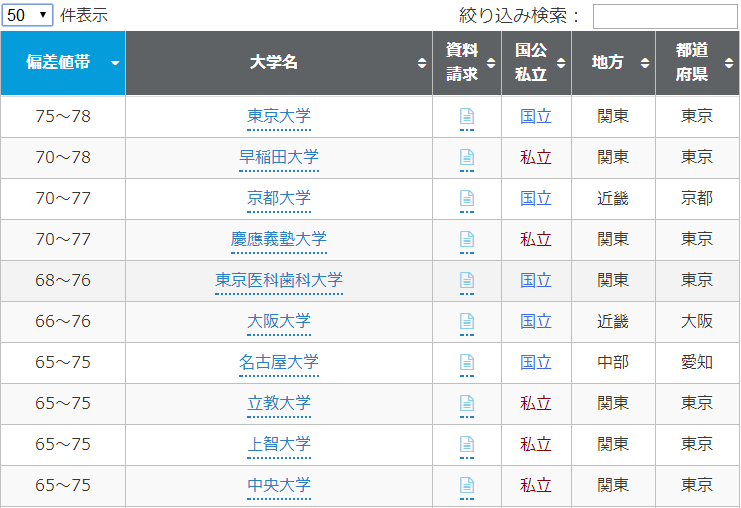Click document request icon for 名古屋大学

(x=466, y=363)
